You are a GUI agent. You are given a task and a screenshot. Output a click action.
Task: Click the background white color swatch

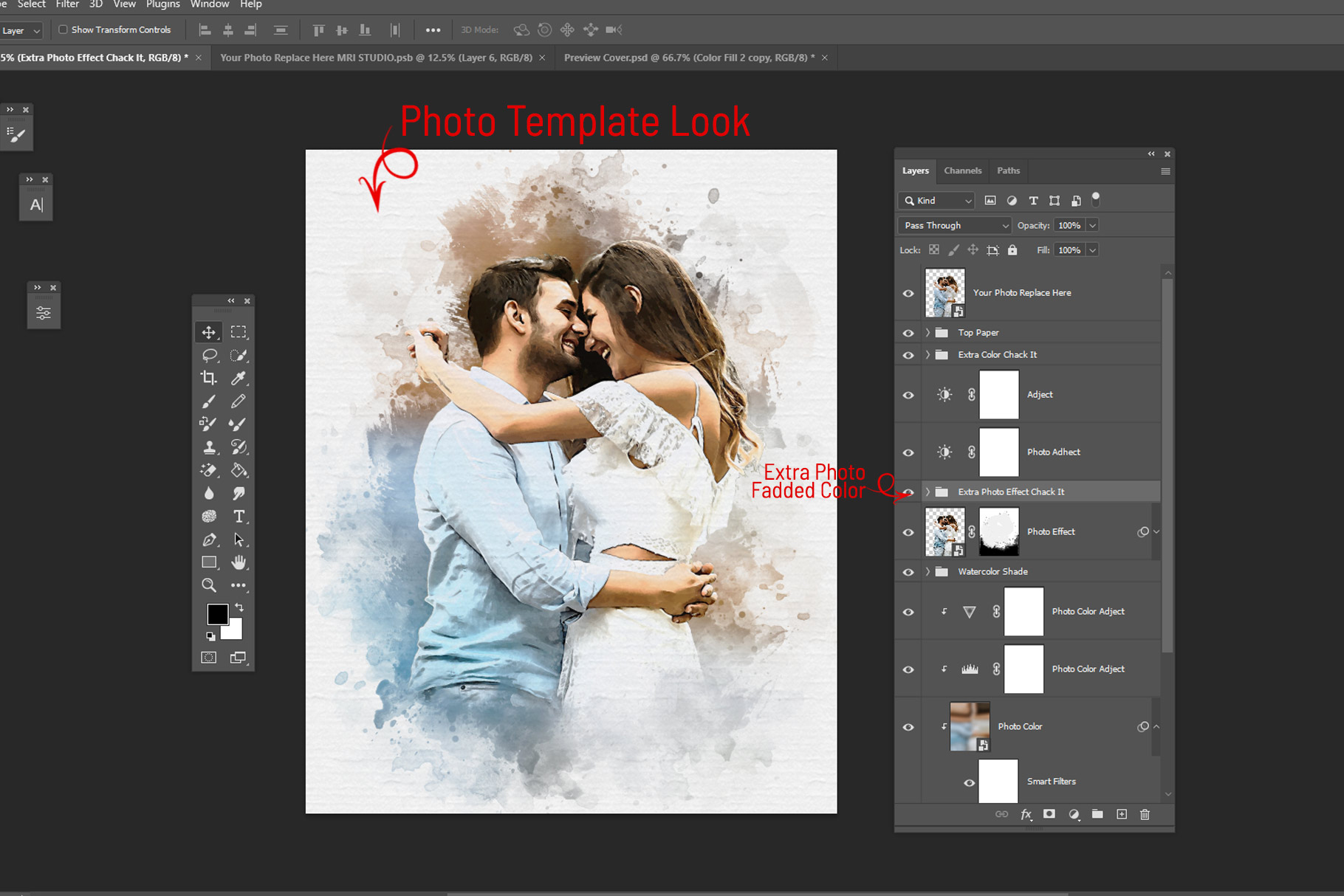point(233,630)
